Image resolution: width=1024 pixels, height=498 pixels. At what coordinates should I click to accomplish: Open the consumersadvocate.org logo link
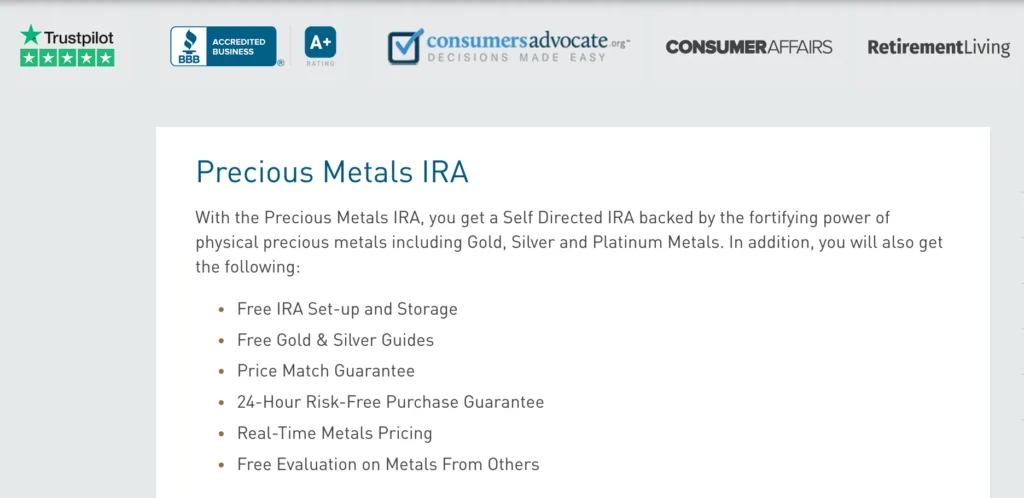point(509,46)
